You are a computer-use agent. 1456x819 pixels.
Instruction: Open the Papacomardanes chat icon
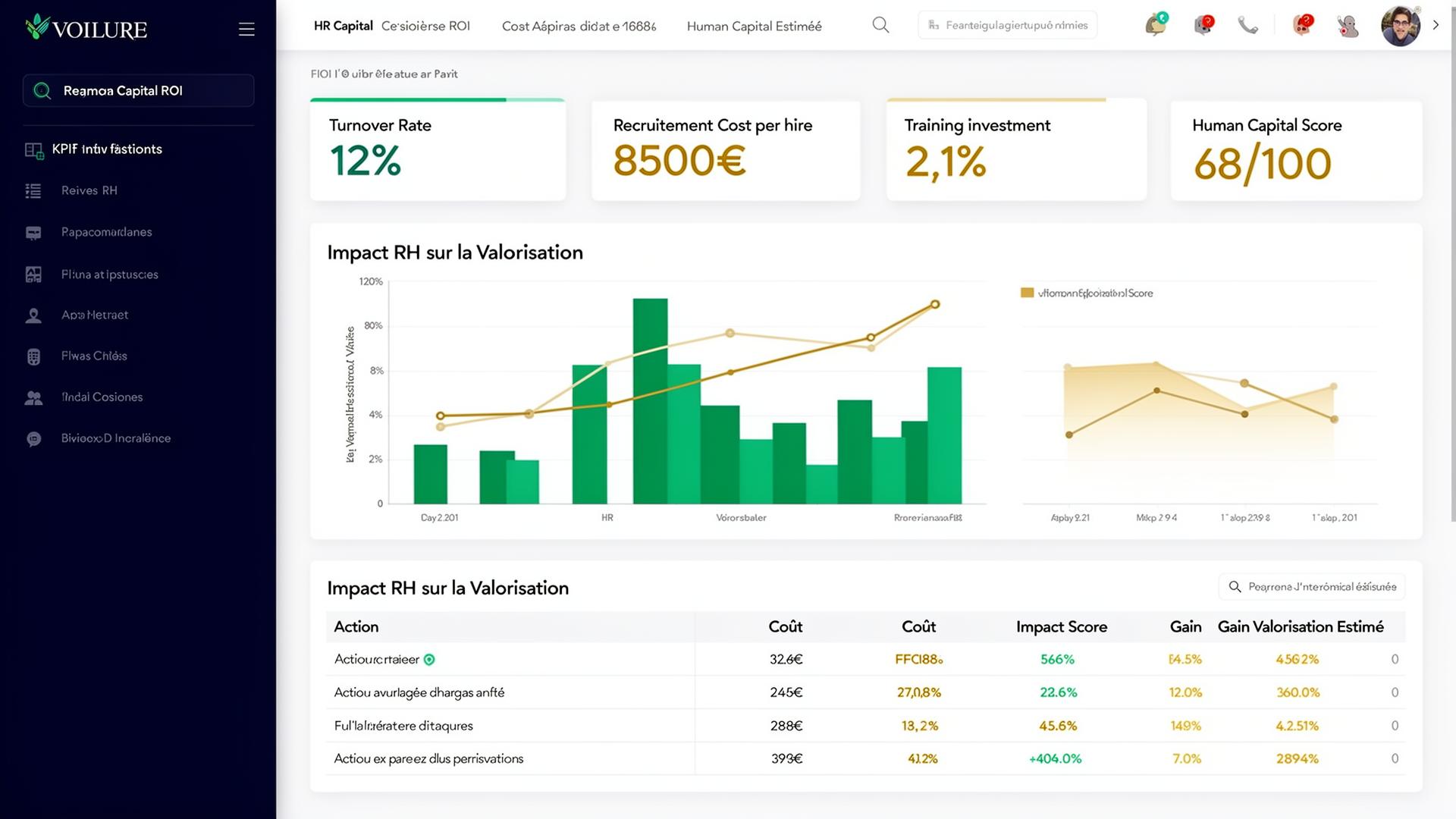click(33, 232)
